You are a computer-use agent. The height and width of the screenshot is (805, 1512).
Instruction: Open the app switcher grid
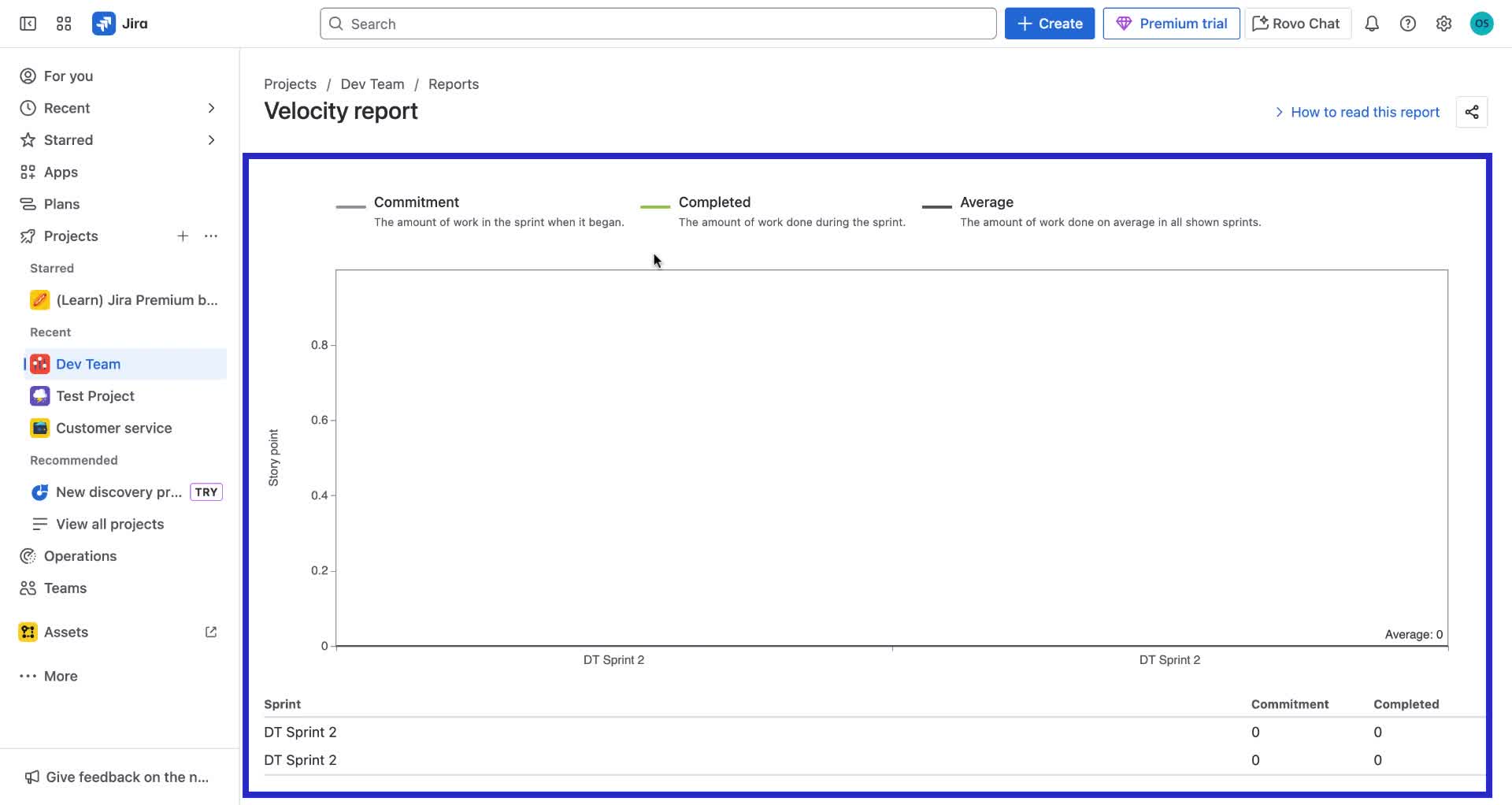(x=64, y=24)
